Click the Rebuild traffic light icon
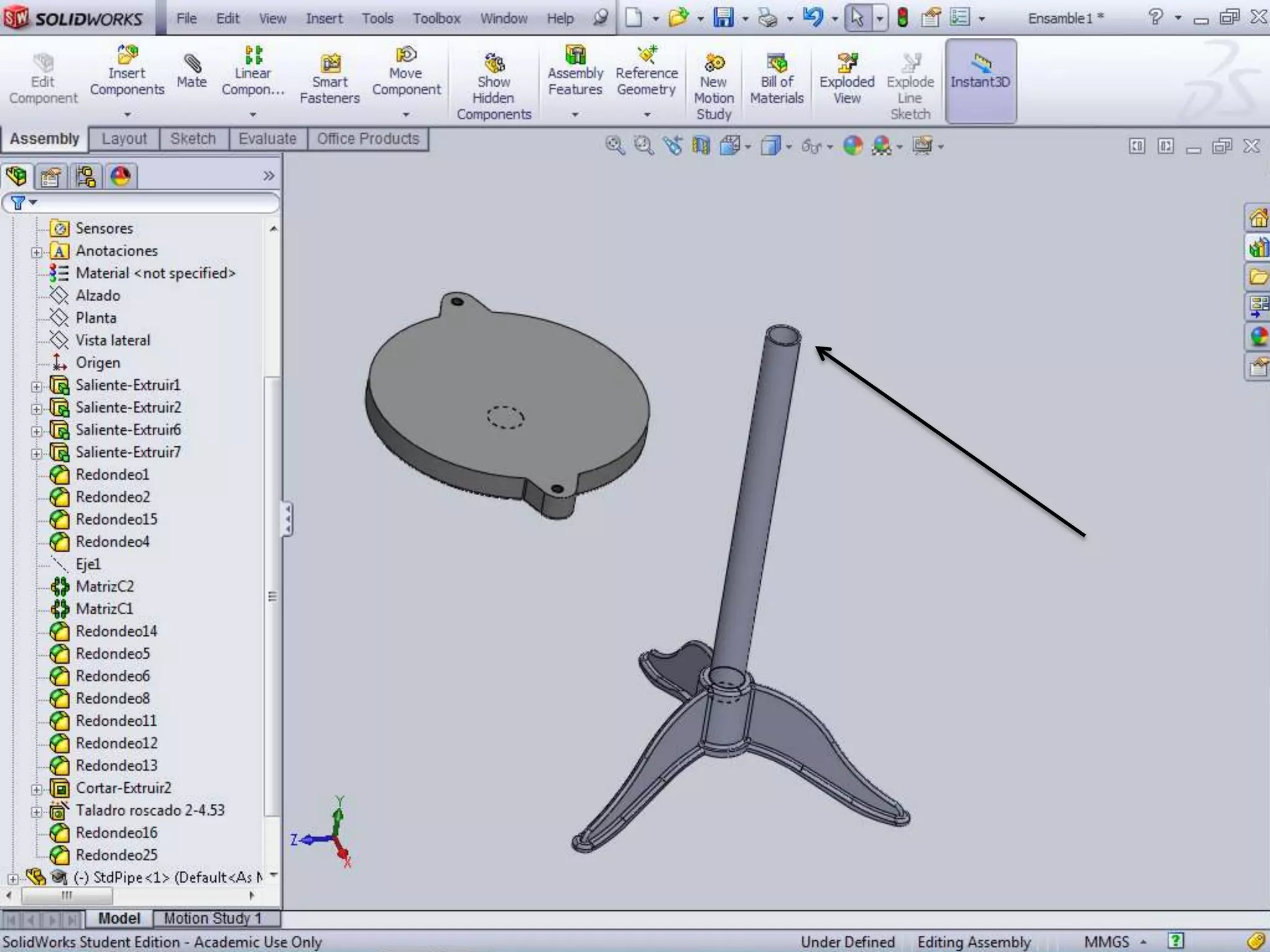This screenshot has height=952, width=1270. (903, 17)
